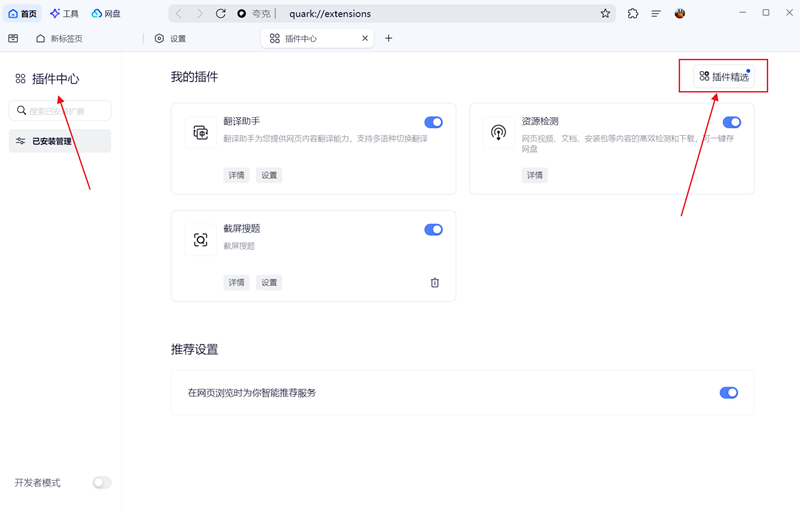Open 设置 for 翻译助手
The width and height of the screenshot is (800, 512).
[x=269, y=175]
